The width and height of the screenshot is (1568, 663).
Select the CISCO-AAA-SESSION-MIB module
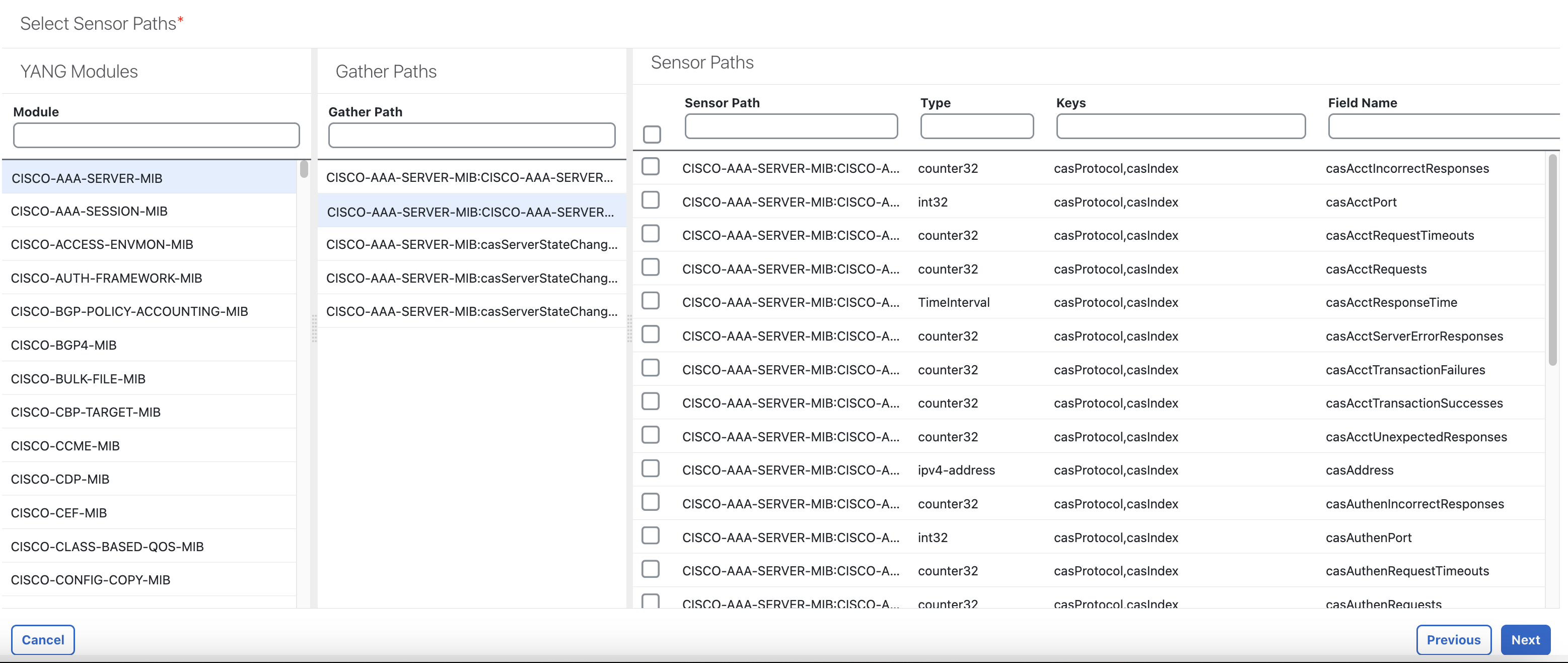(149, 211)
